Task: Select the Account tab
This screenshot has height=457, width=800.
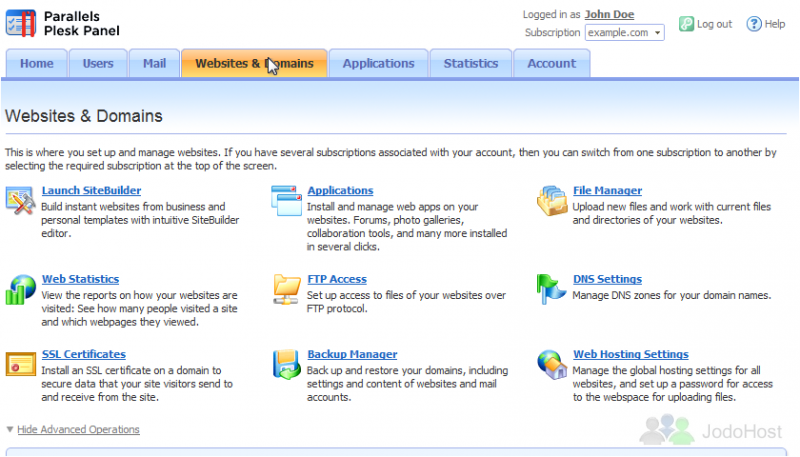Action: pos(551,64)
